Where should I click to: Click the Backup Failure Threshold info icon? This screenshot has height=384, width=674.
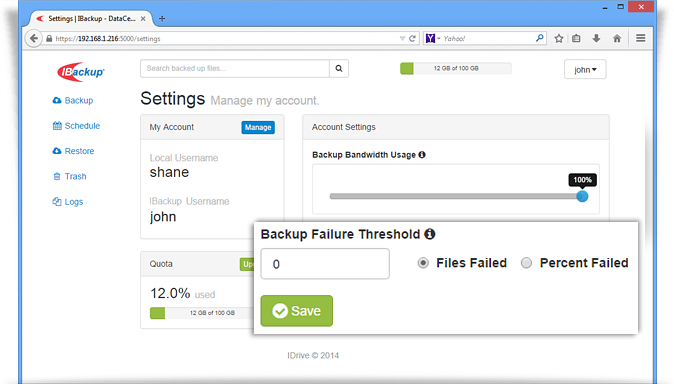(430, 234)
